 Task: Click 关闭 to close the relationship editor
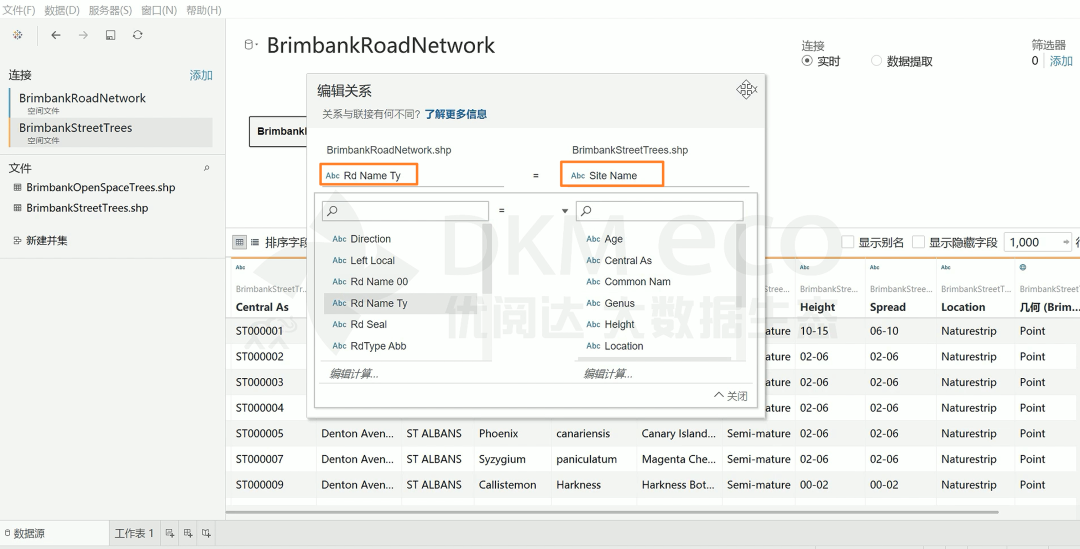click(731, 396)
